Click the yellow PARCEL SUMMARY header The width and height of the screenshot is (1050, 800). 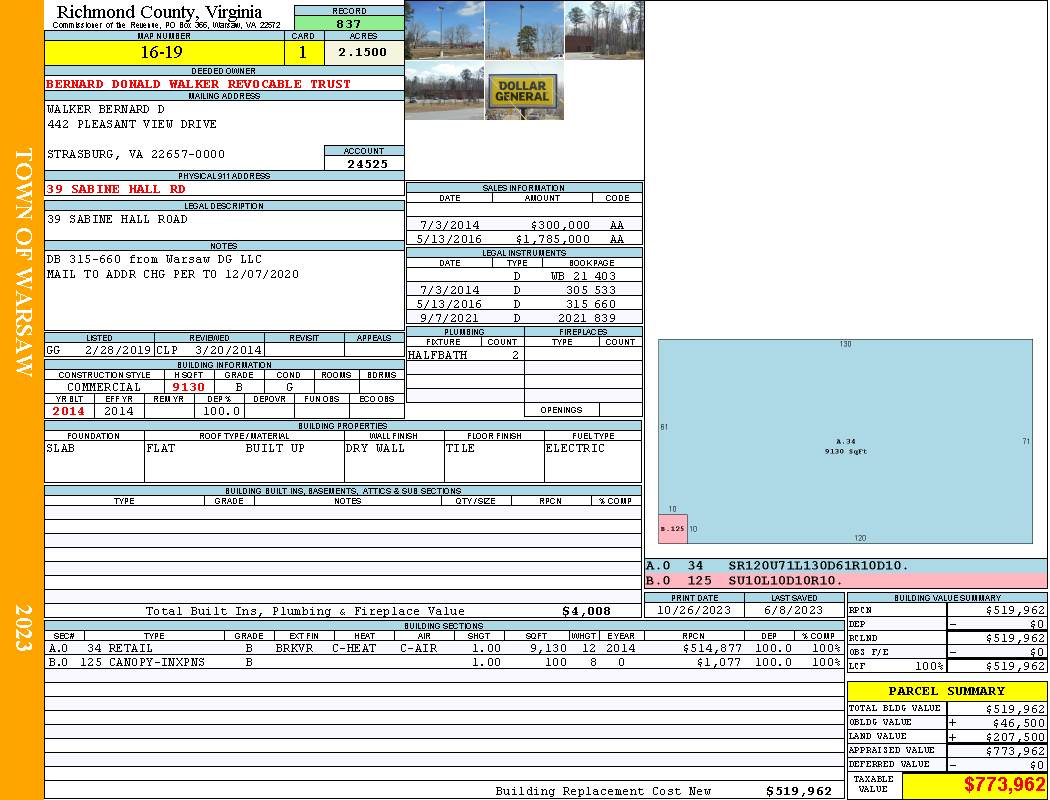point(946,691)
